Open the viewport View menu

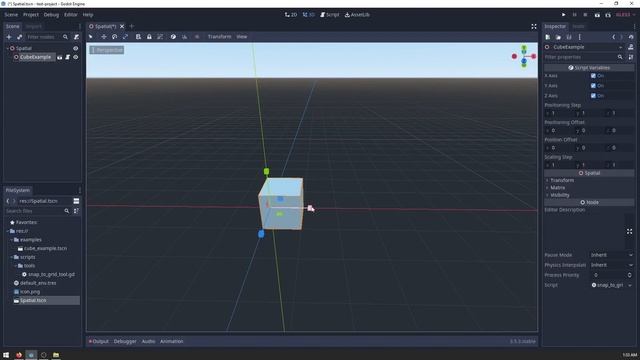[242, 37]
